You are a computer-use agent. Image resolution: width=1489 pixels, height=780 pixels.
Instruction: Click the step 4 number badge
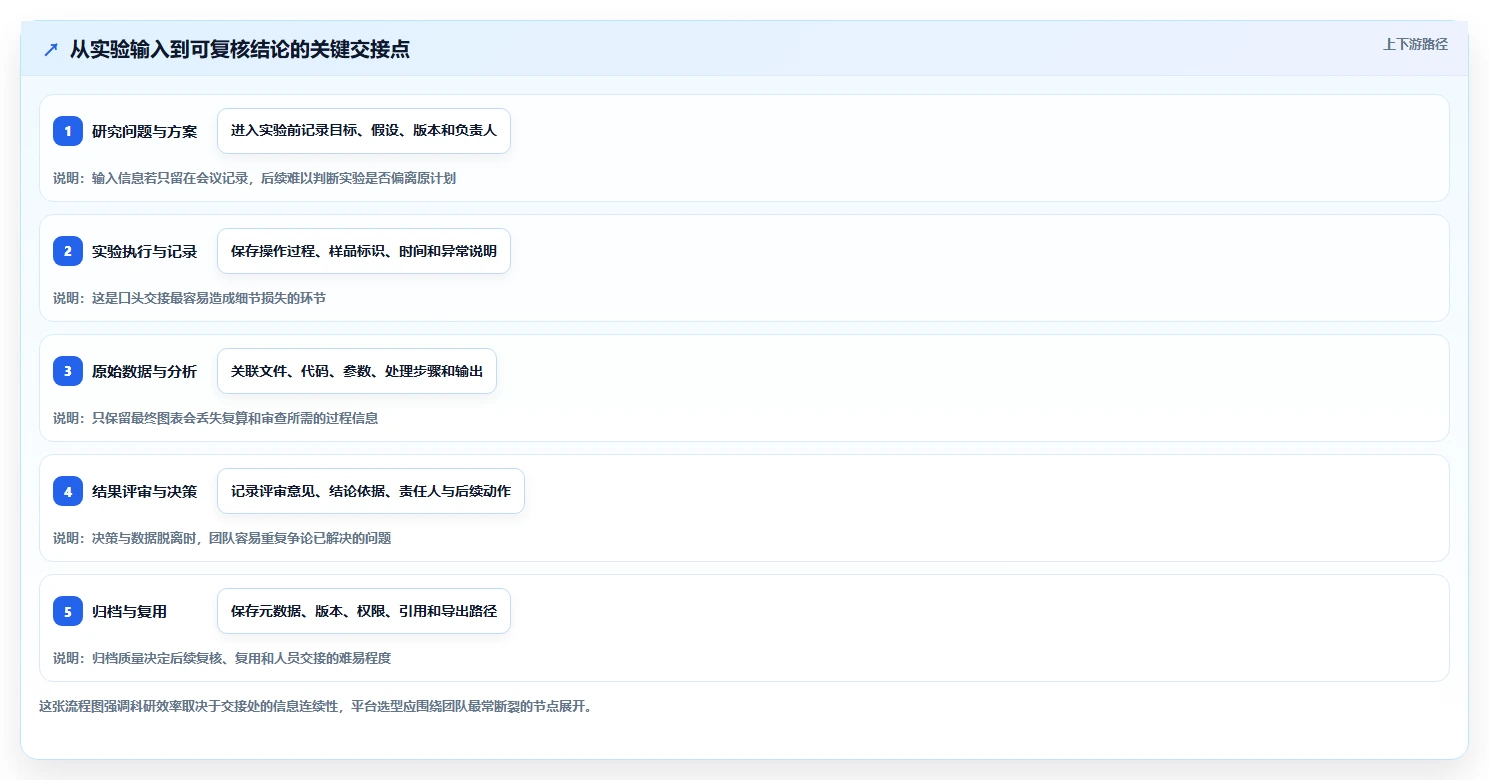[x=68, y=491]
